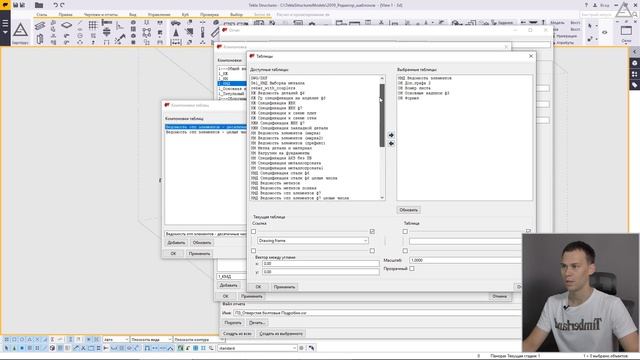Open the Чертежи и отчеты ribbon tab
Screen dimensions: 640x360
pos(101,15)
